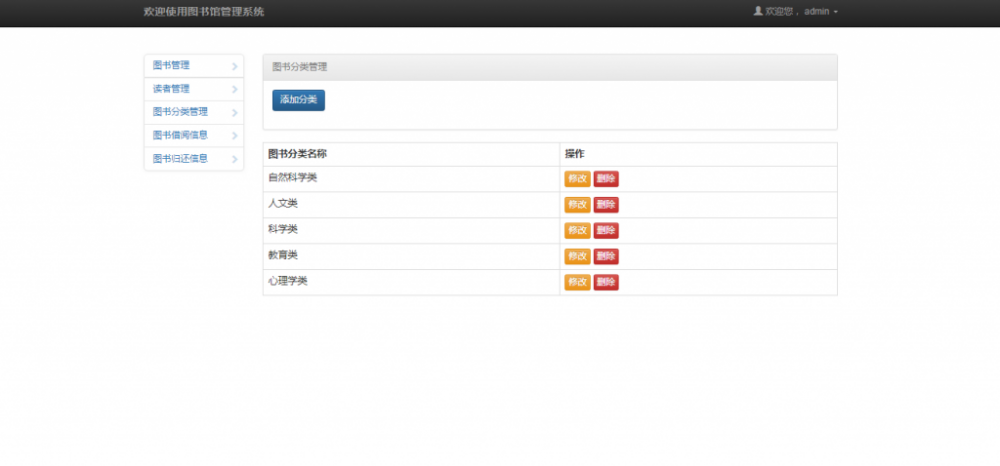
Task: Click the 图书分类管理 panel heading
Action: pos(550,68)
